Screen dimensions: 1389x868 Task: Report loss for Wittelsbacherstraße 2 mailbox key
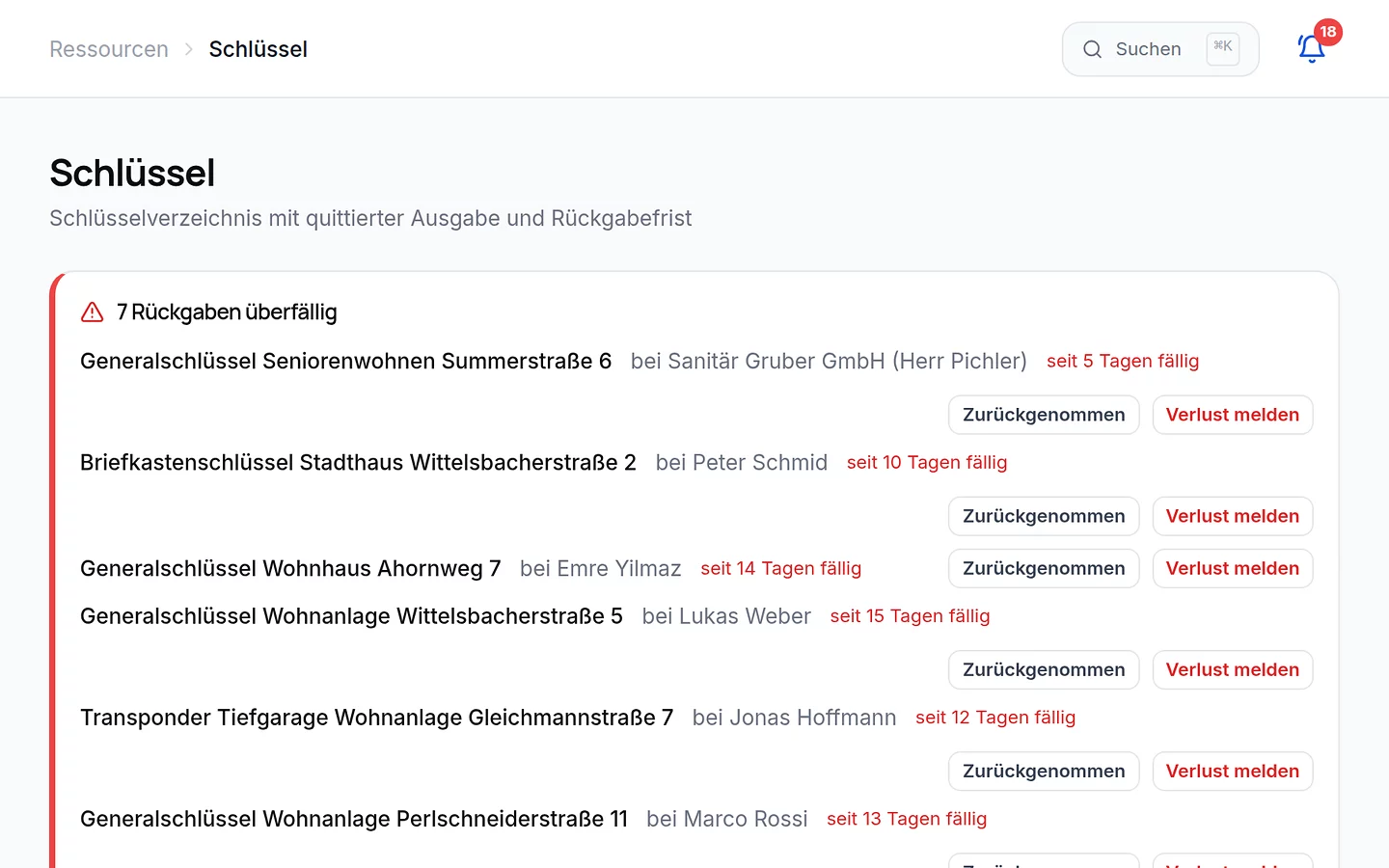[1233, 516]
